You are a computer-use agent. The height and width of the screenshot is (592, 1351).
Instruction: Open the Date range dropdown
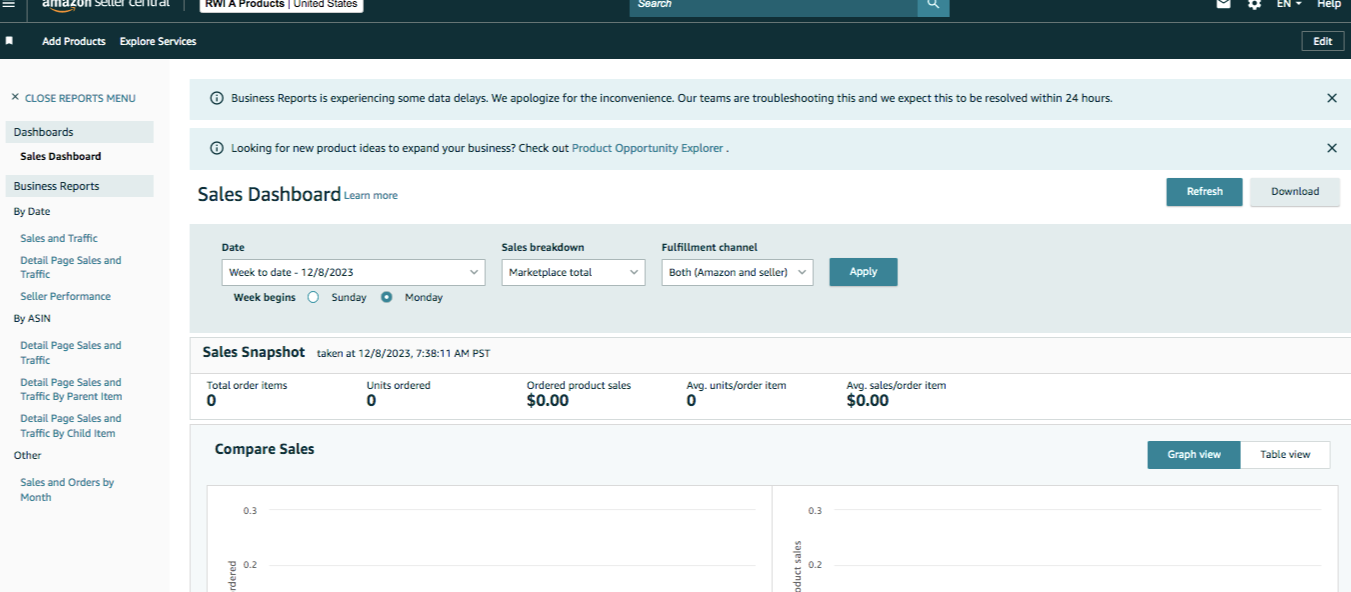(353, 272)
